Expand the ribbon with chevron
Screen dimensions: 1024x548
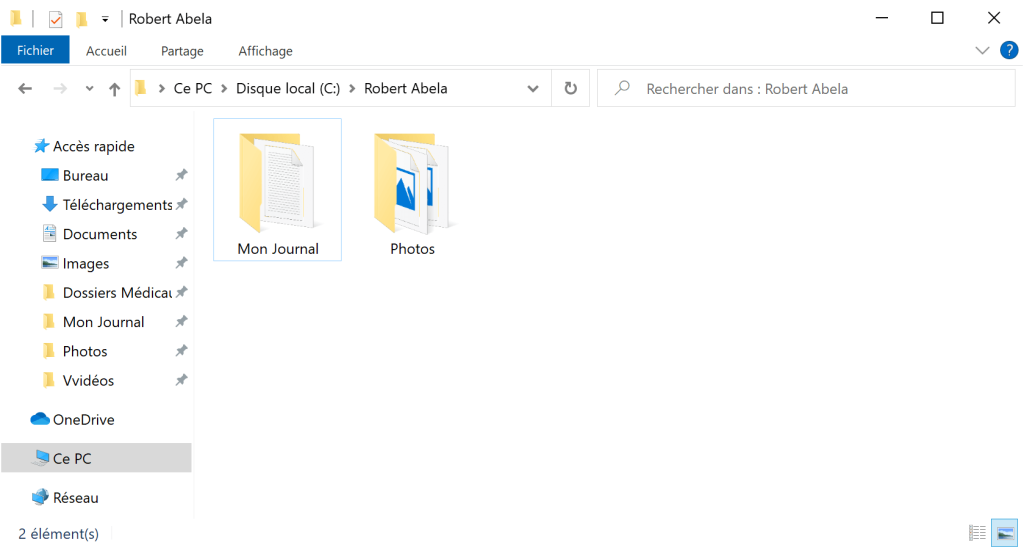[981, 50]
